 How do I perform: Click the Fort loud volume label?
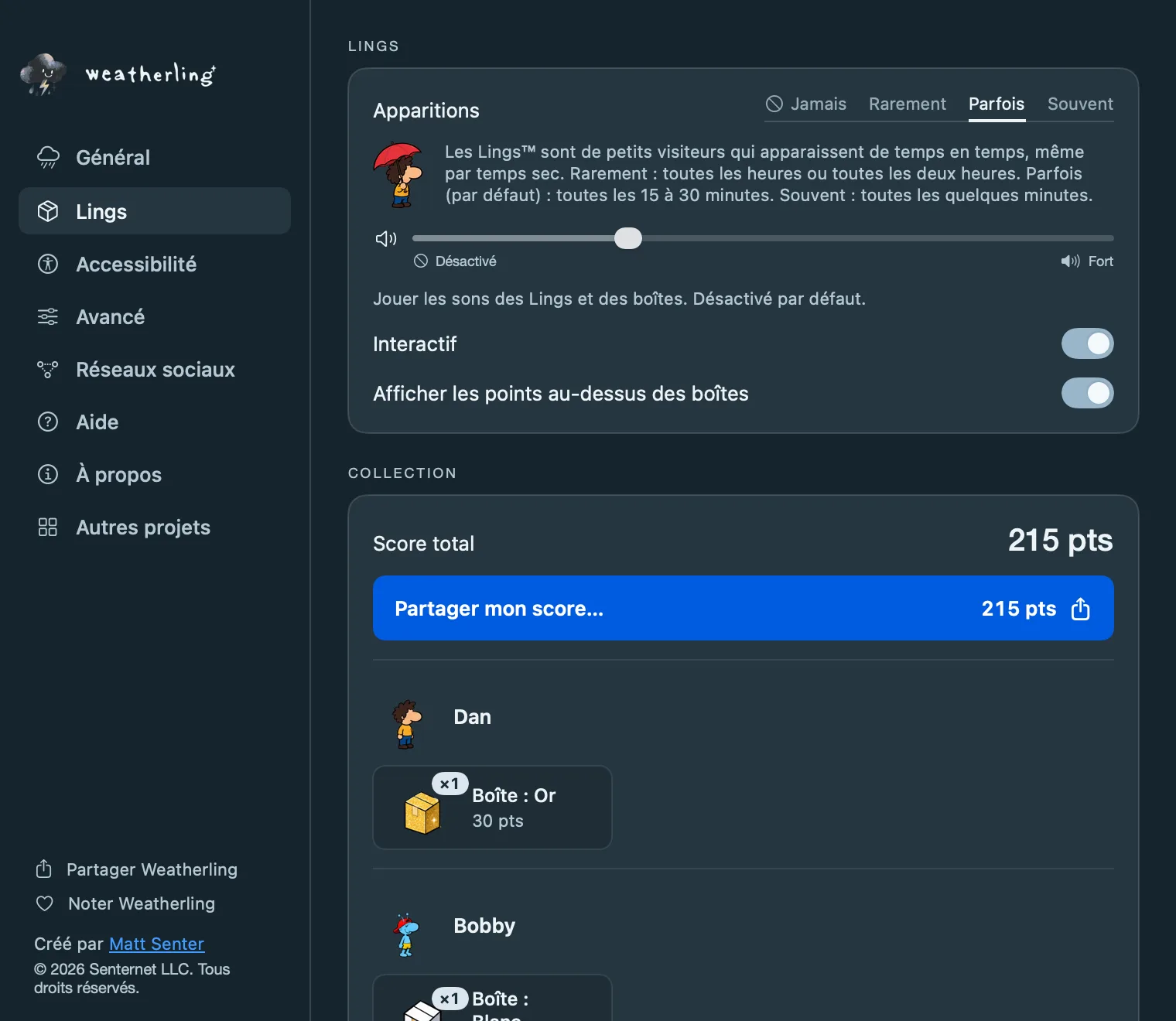pyautogui.click(x=1087, y=261)
